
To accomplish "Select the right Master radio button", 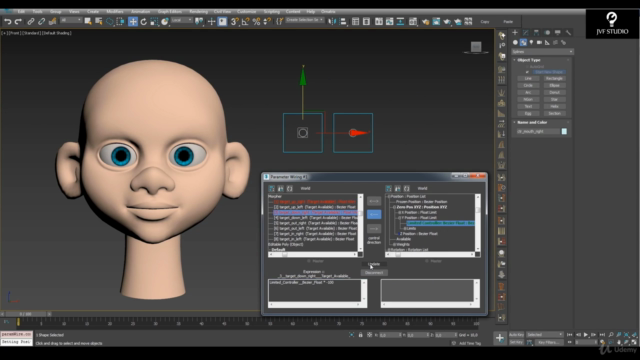I will coord(427,261).
